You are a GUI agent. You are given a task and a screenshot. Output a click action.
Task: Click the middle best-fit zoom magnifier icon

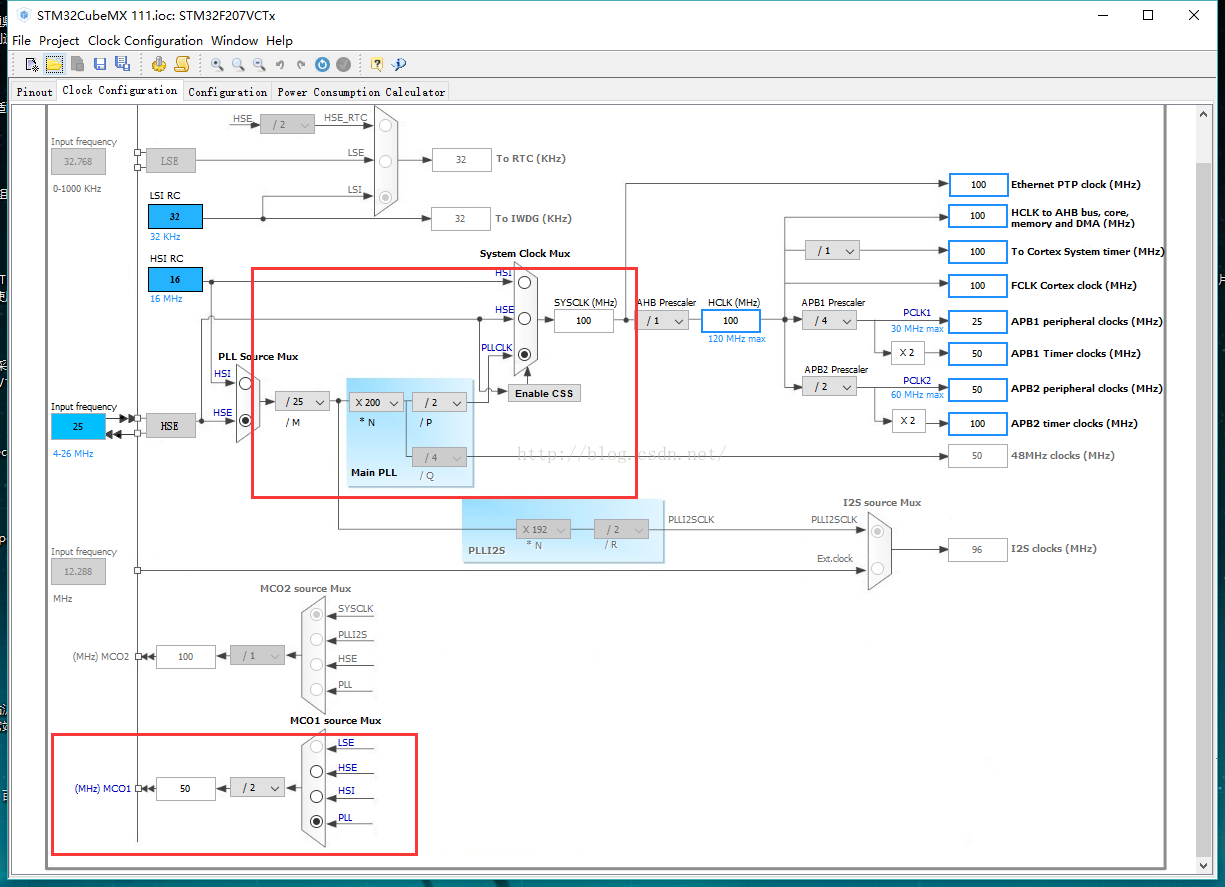238,64
